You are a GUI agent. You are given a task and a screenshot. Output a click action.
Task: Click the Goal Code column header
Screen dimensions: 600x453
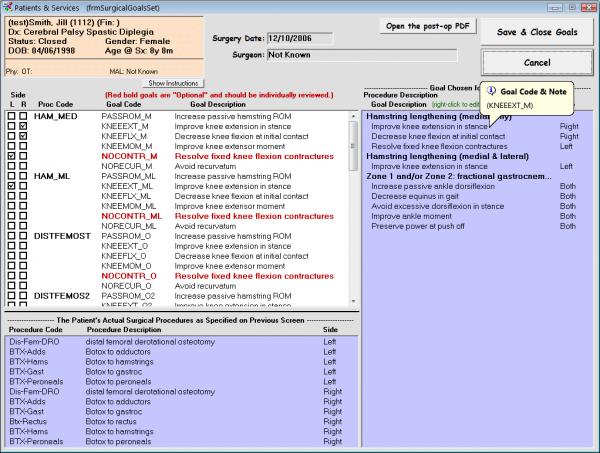tap(123, 104)
